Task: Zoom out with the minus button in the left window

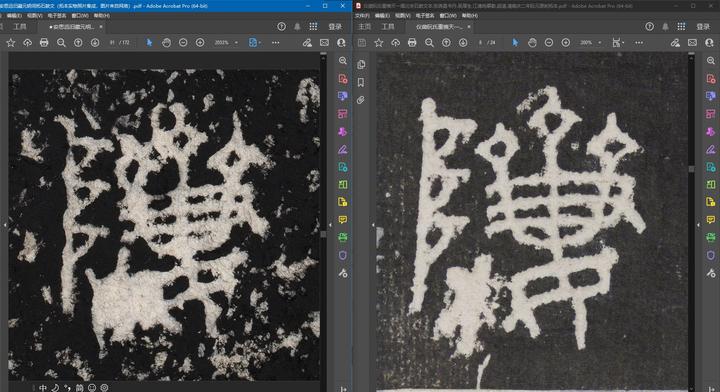Action: [183, 43]
